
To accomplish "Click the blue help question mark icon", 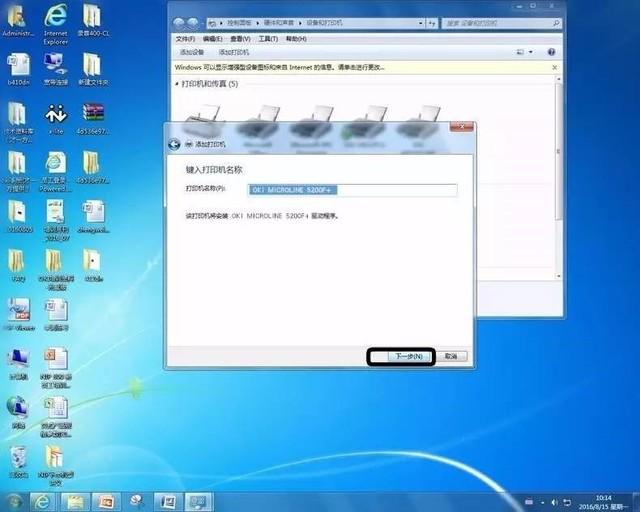I will (x=551, y=52).
